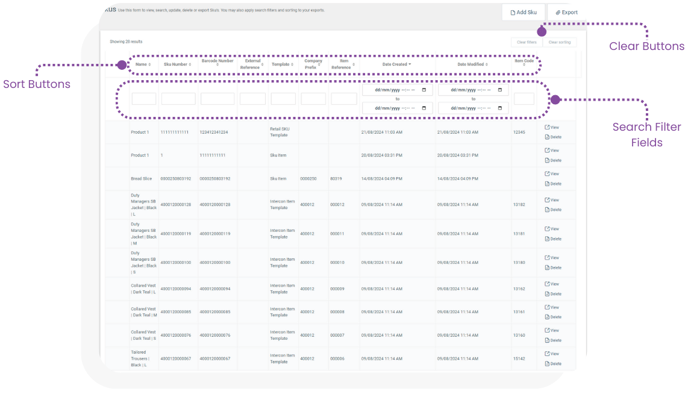Clear all filters with Clear filters button

(x=527, y=42)
